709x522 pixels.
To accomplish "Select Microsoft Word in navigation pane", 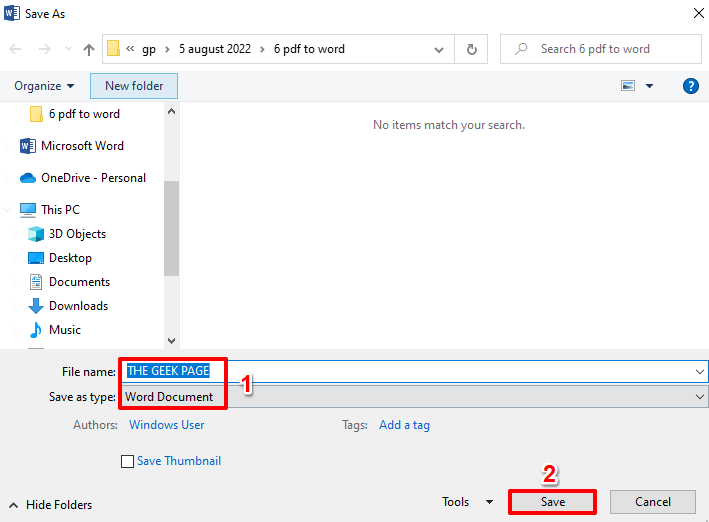I will coord(82,146).
